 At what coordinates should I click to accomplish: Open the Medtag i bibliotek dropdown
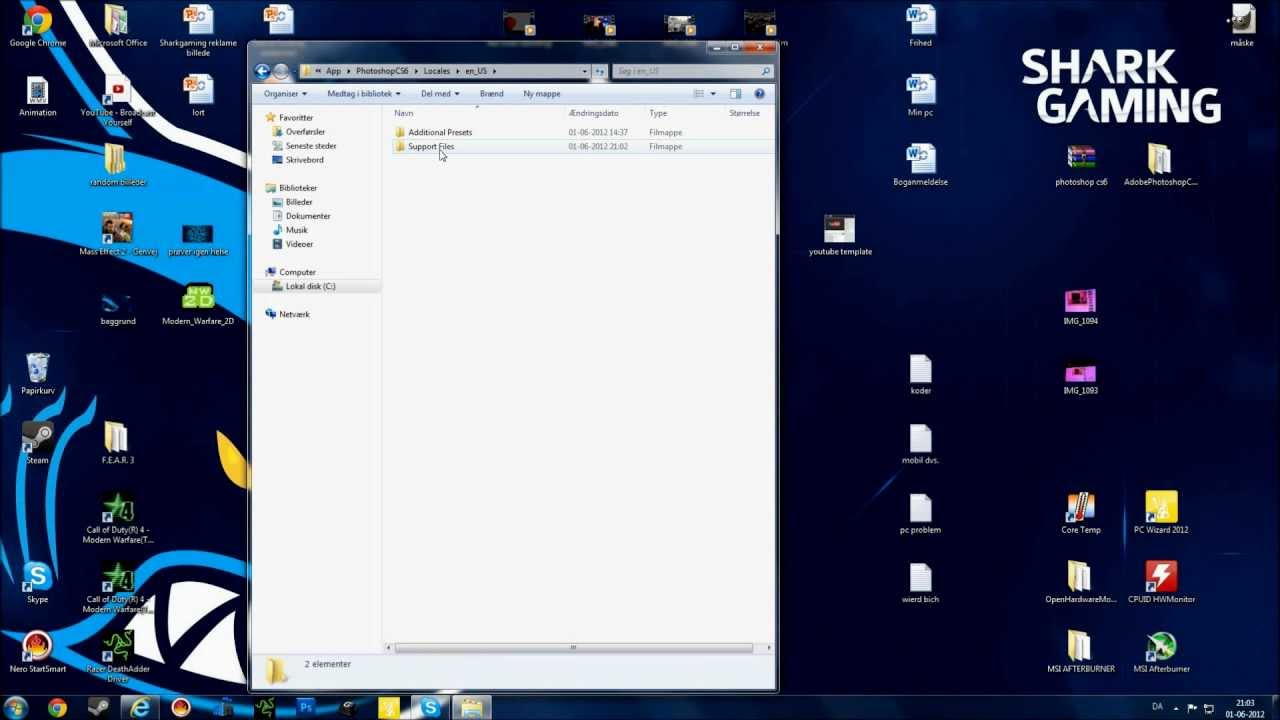tap(363, 94)
